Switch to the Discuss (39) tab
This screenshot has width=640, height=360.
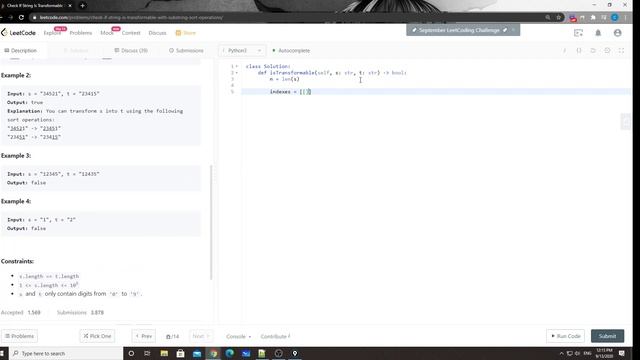131,51
